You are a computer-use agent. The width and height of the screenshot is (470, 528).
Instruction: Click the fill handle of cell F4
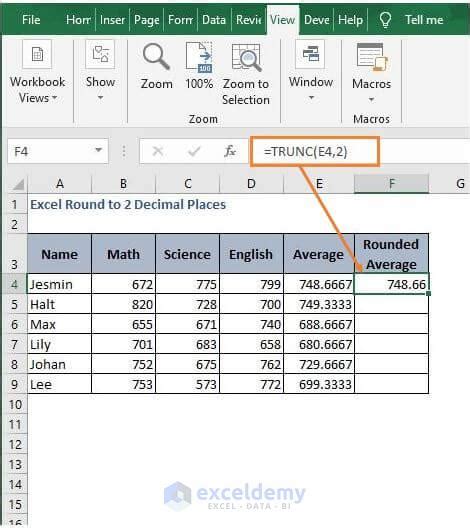pos(428,293)
